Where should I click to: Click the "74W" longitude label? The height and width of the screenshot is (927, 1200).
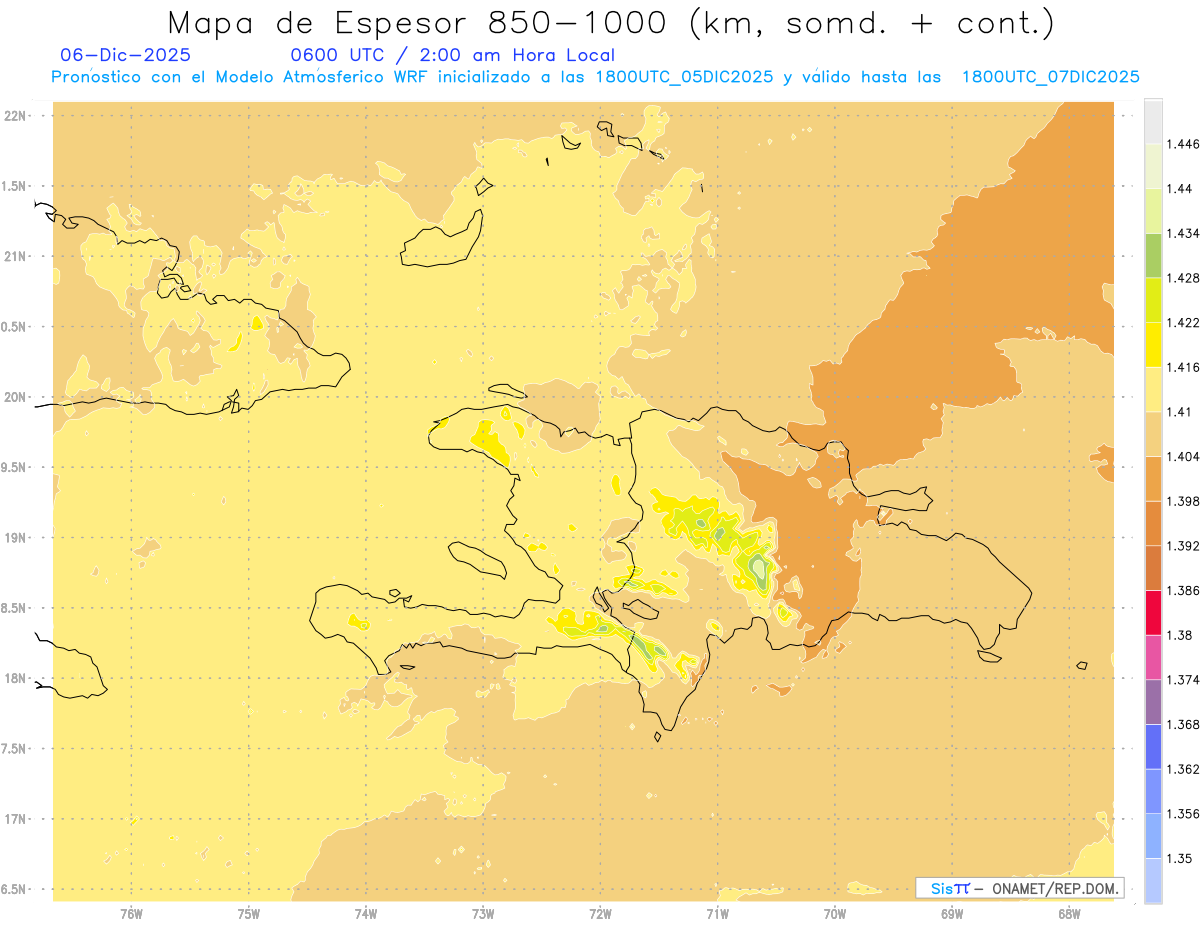(366, 914)
